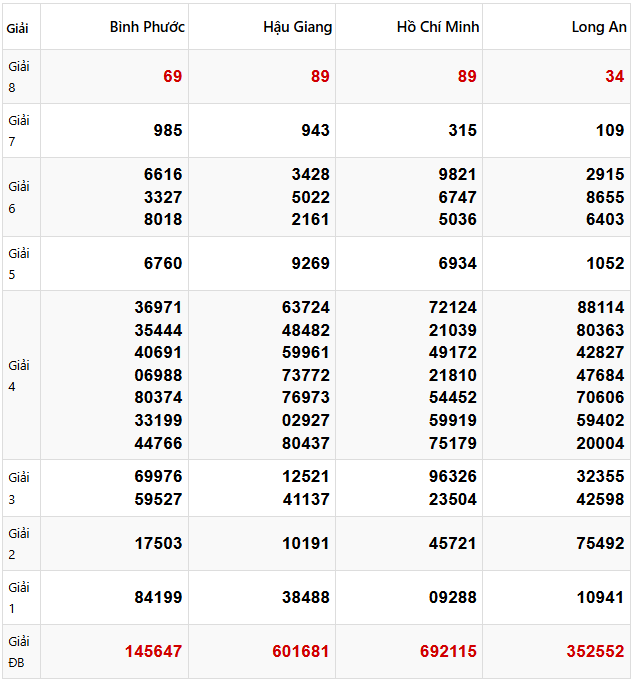Image resolution: width=634 pixels, height=683 pixels.
Task: Click the red 34 under Long An
Action: [614, 77]
